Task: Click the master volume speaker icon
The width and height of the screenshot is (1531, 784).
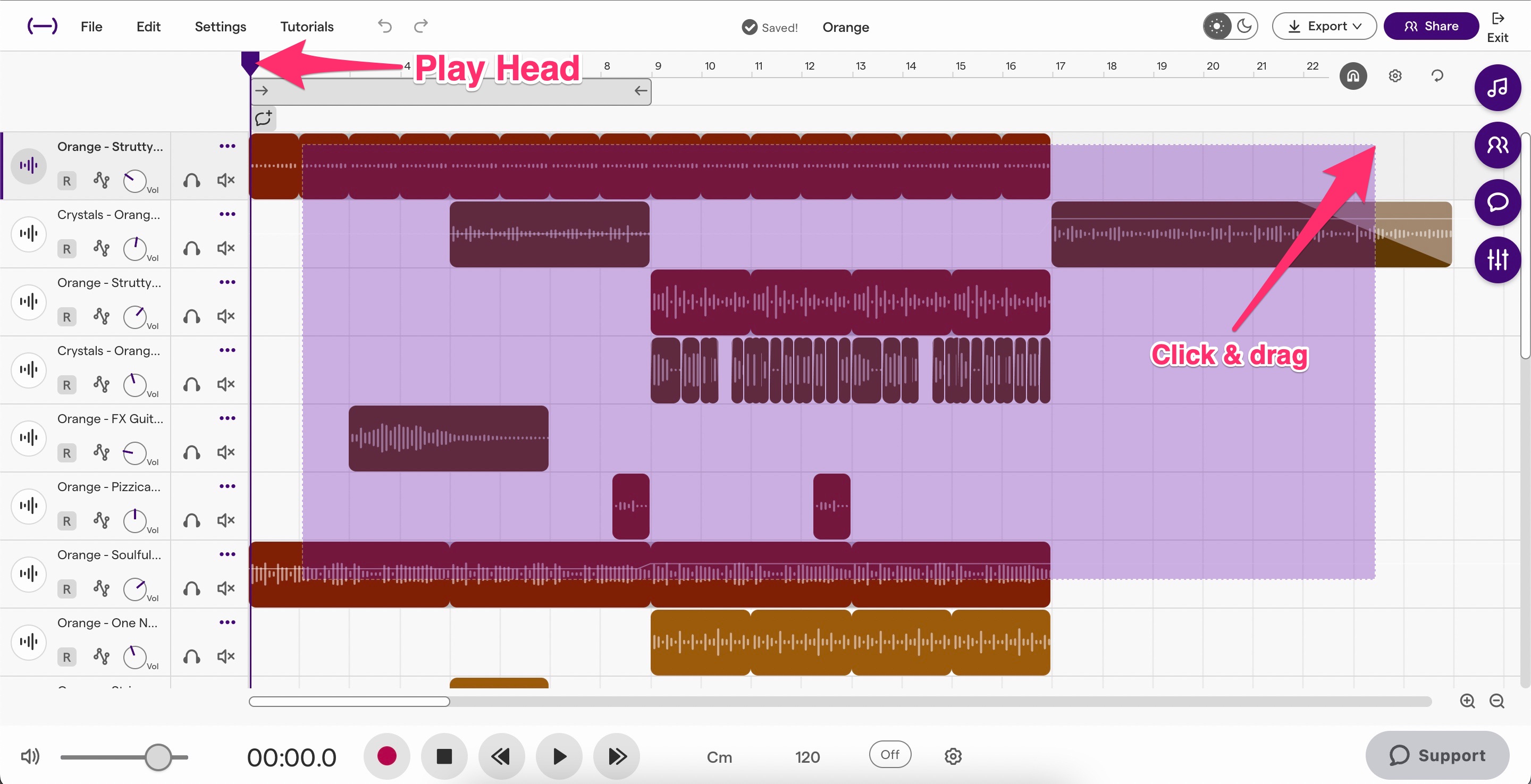Action: click(30, 757)
